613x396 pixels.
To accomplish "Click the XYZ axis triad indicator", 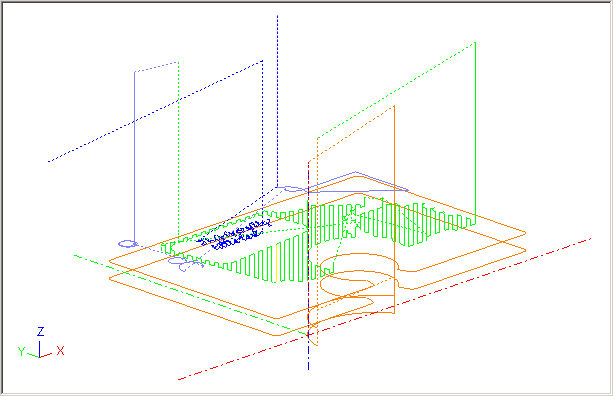I will 41,343.
